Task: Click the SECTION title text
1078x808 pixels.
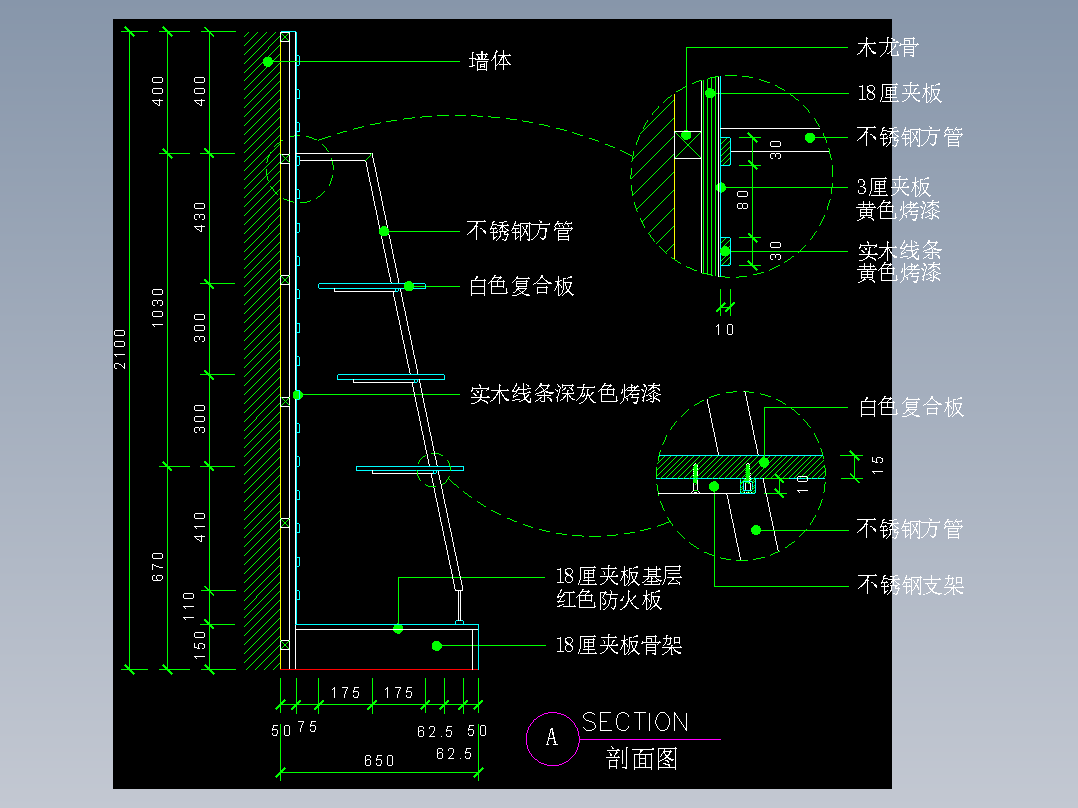Action: (x=635, y=722)
